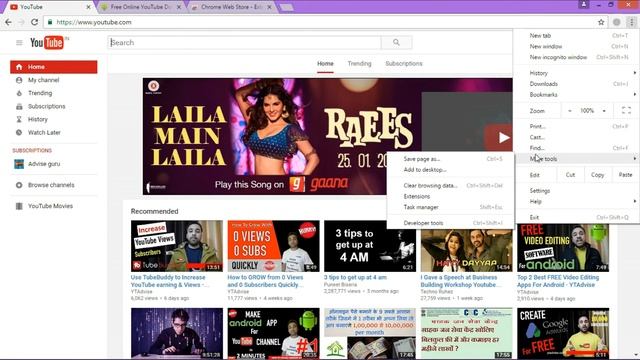640x360 pixels.
Task: Select the Trending tab on the YouTube page
Action: [359, 64]
